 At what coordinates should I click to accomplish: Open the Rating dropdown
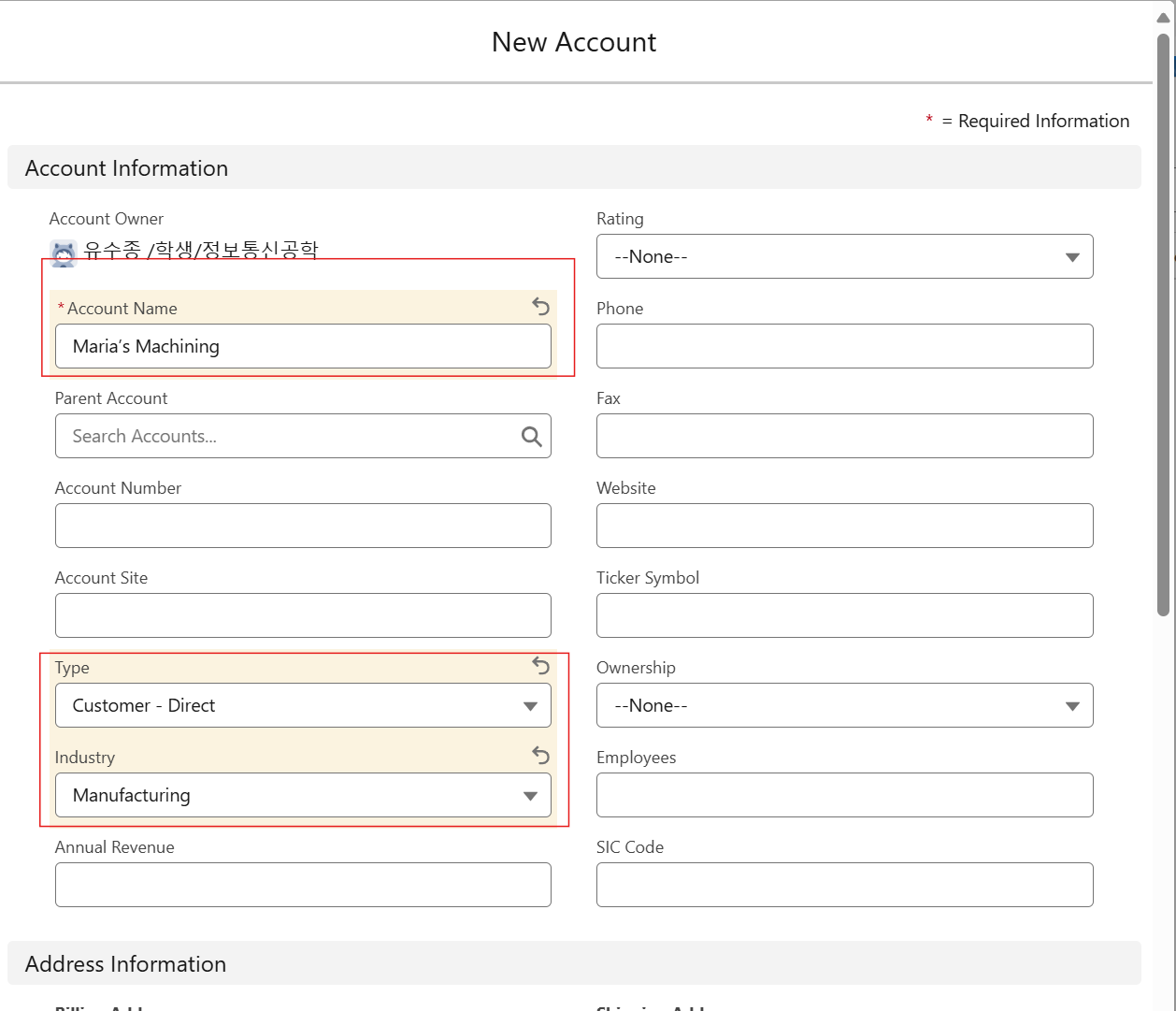click(844, 256)
